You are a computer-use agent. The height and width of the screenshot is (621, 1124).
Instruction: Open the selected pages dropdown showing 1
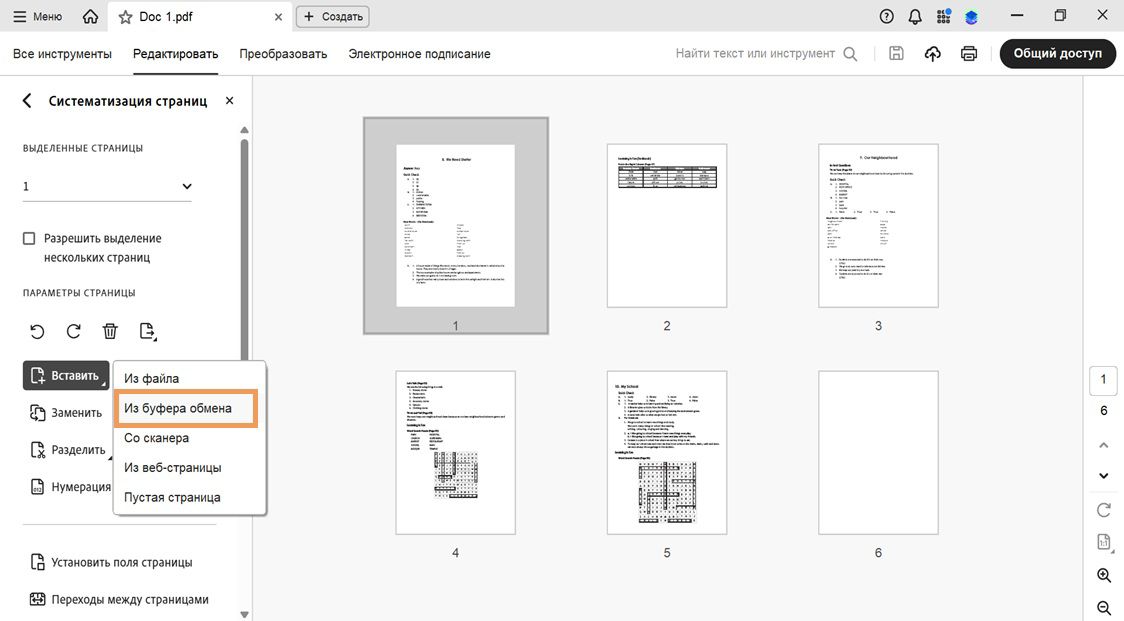[x=108, y=186]
